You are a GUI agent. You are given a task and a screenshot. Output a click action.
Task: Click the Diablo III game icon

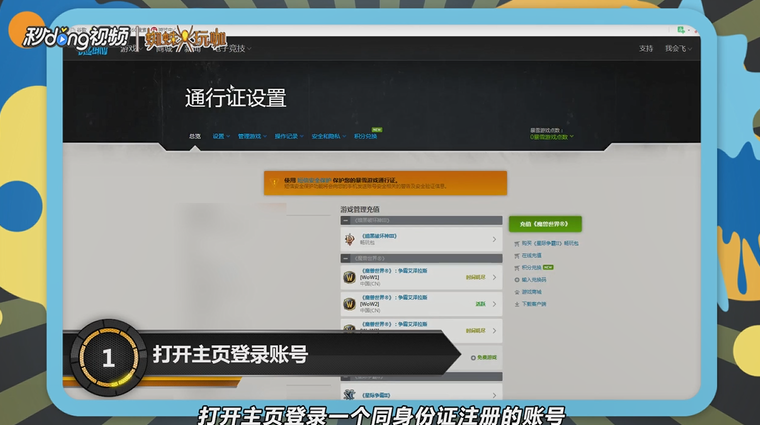(x=349, y=239)
